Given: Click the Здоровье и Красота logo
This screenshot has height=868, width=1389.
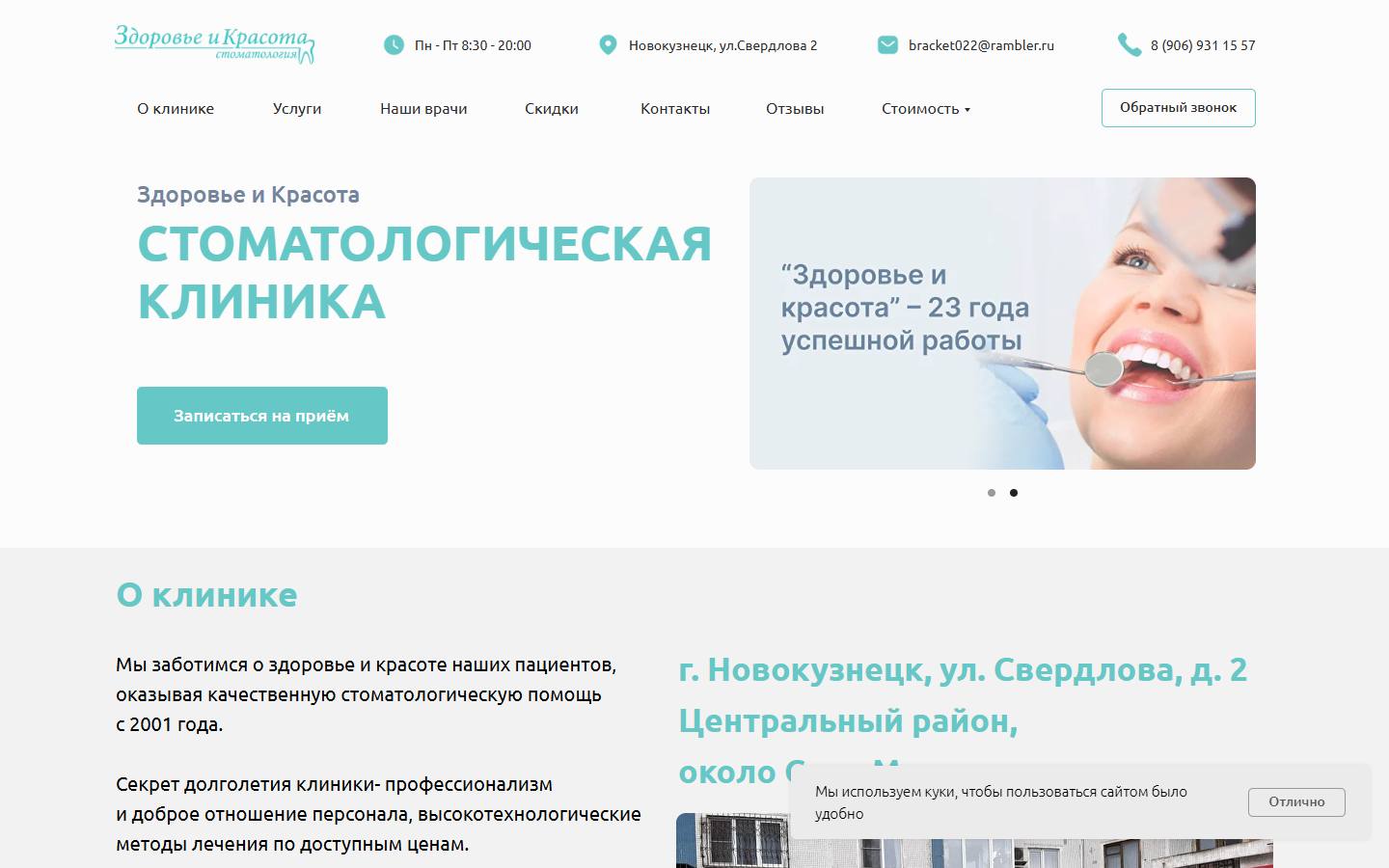Looking at the screenshot, I should pos(214,44).
